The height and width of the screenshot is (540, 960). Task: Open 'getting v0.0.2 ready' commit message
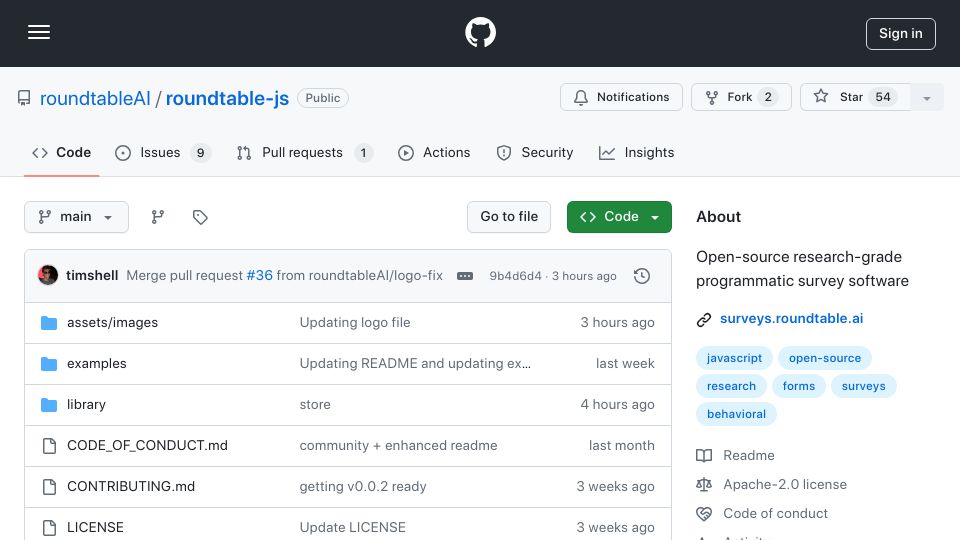point(362,487)
